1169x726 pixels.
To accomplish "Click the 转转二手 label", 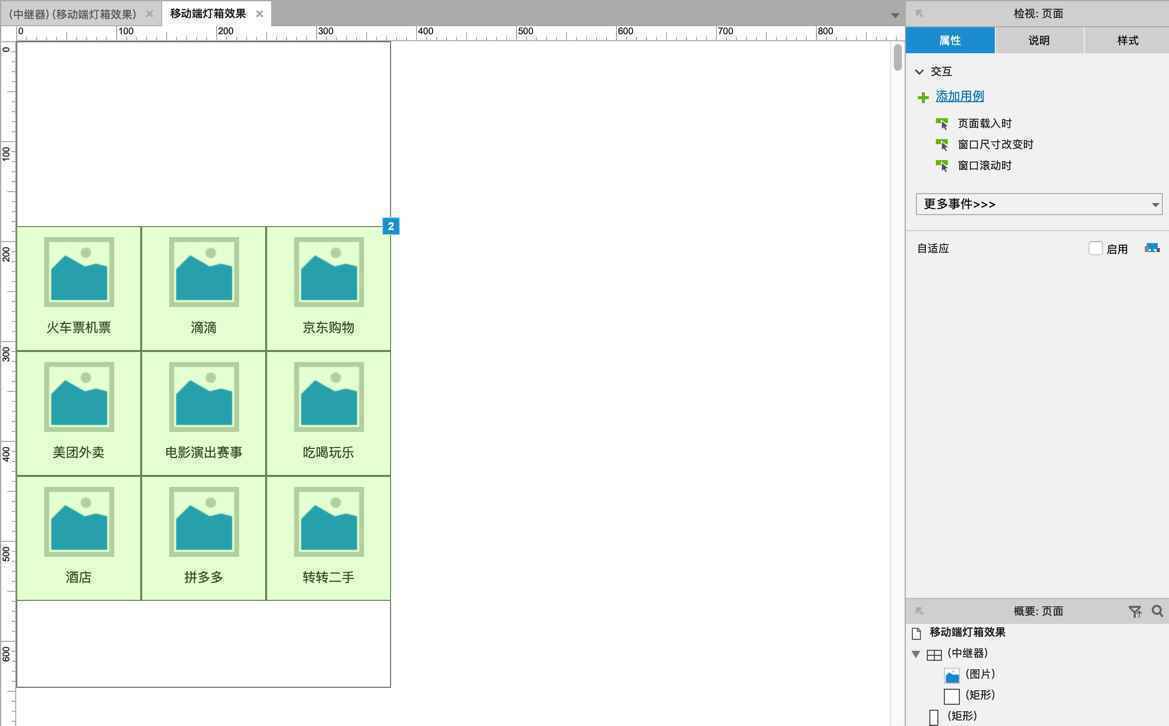I will (329, 577).
